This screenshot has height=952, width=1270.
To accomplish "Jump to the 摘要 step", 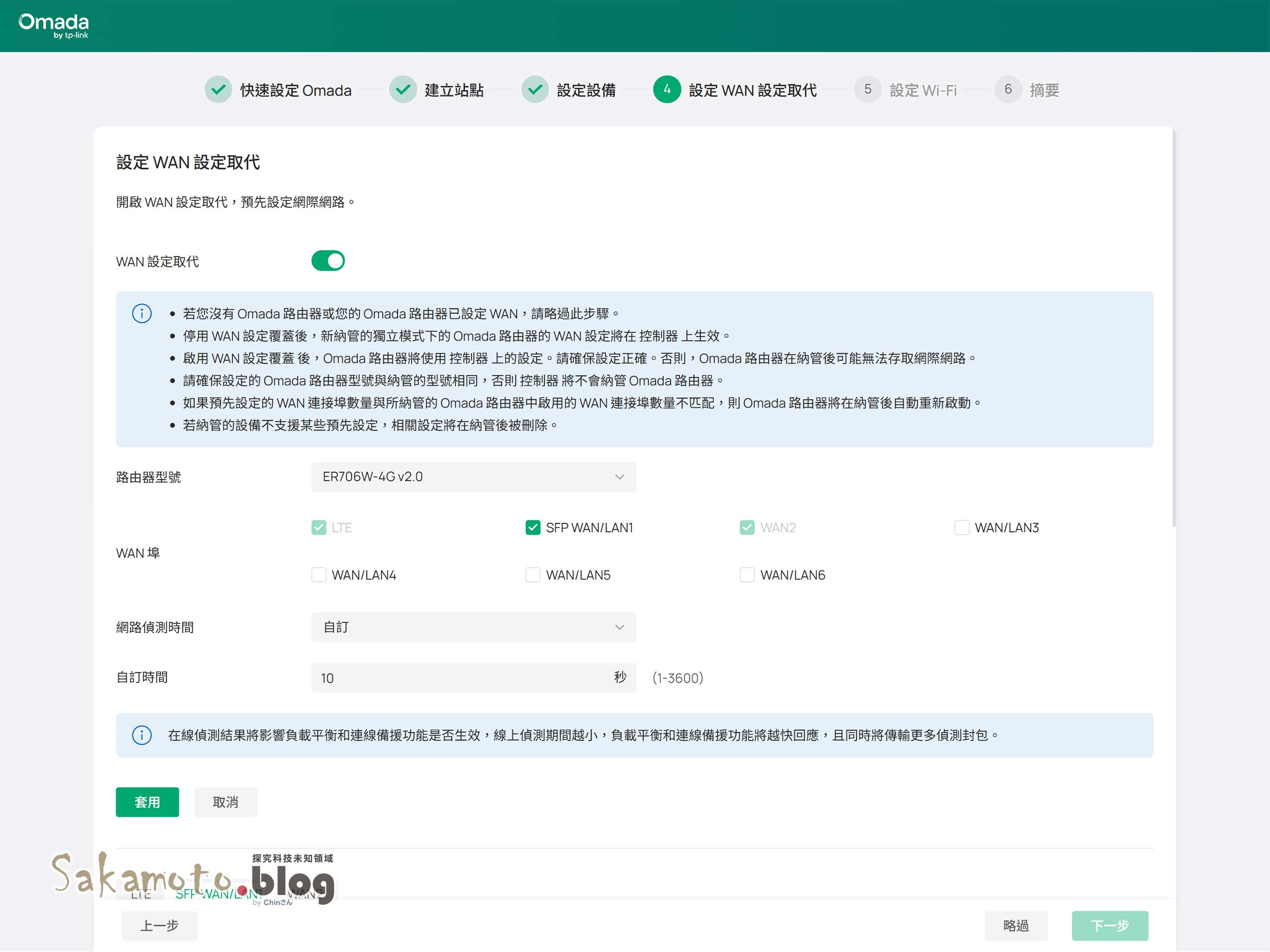I will pos(1044,90).
